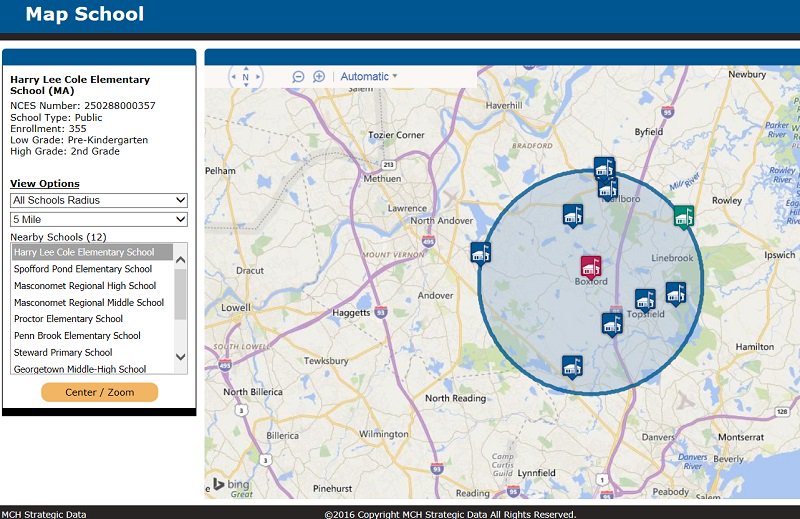The width and height of the screenshot is (800, 519).
Task: Click blue school marker west of circle
Action: click(481, 254)
